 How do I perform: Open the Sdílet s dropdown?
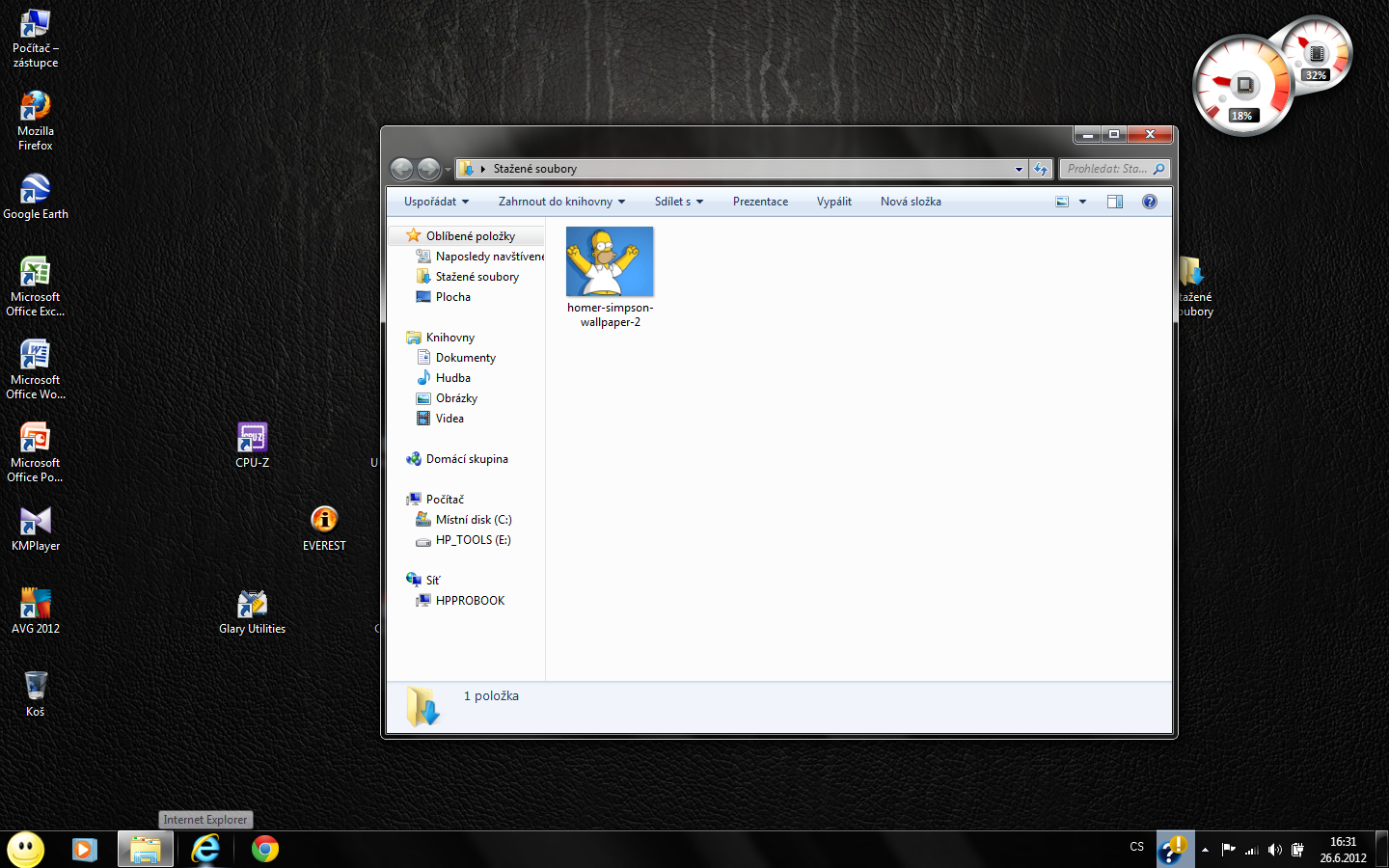[x=679, y=202]
